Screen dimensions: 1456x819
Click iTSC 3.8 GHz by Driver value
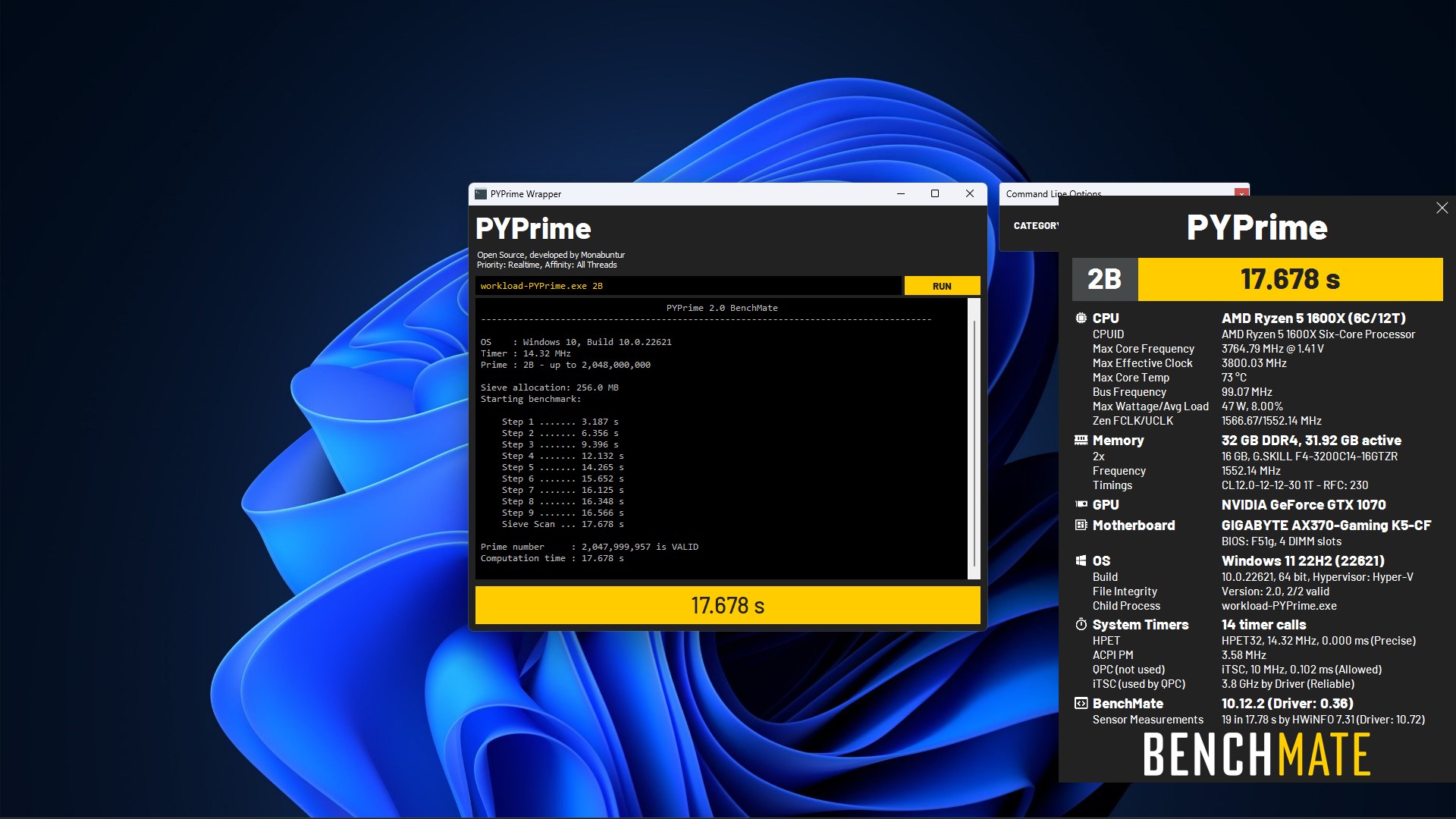[1288, 684]
